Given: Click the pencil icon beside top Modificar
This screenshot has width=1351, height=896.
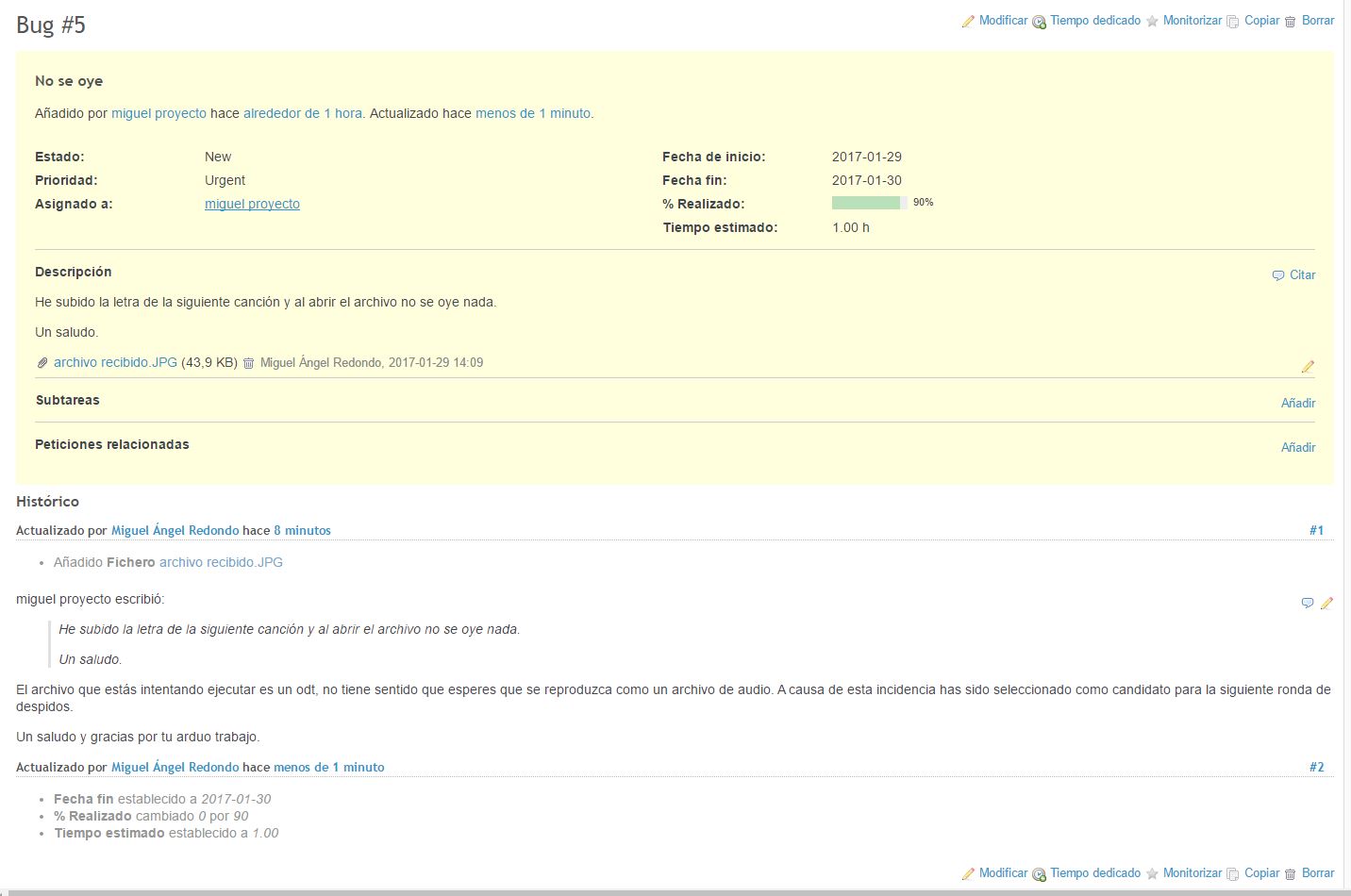Looking at the screenshot, I should coord(968,22).
